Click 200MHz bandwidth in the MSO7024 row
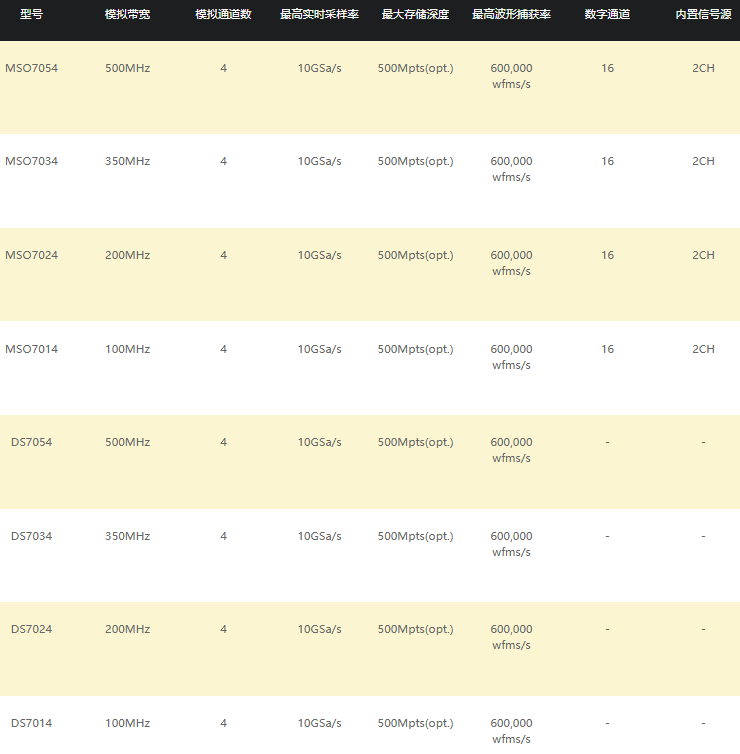The image size is (740, 754). pos(127,255)
